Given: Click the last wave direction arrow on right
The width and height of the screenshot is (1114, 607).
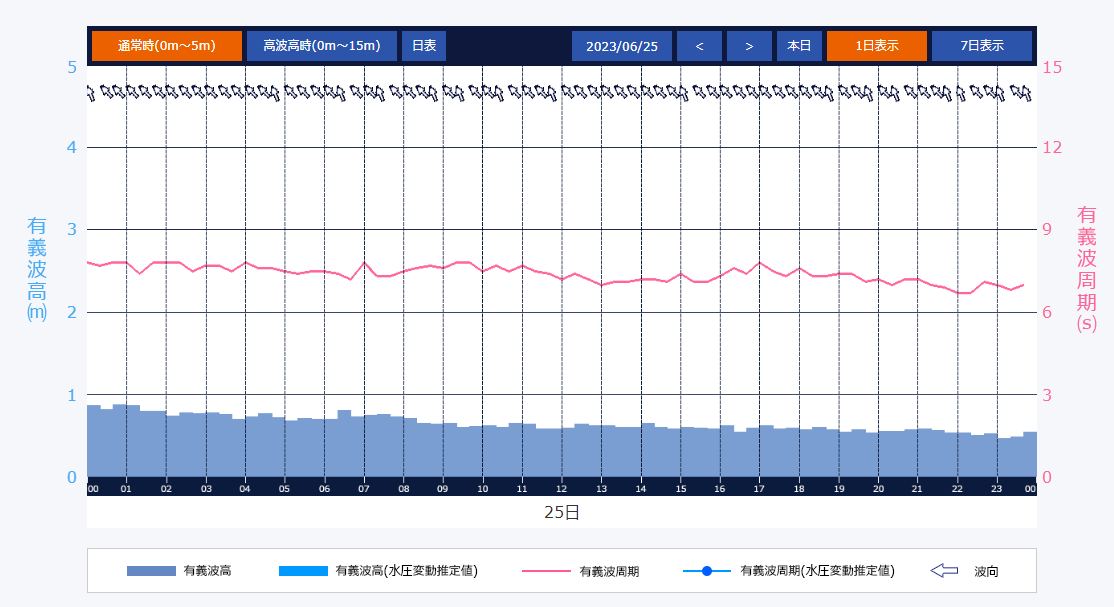Looking at the screenshot, I should pyautogui.click(x=1020, y=93).
